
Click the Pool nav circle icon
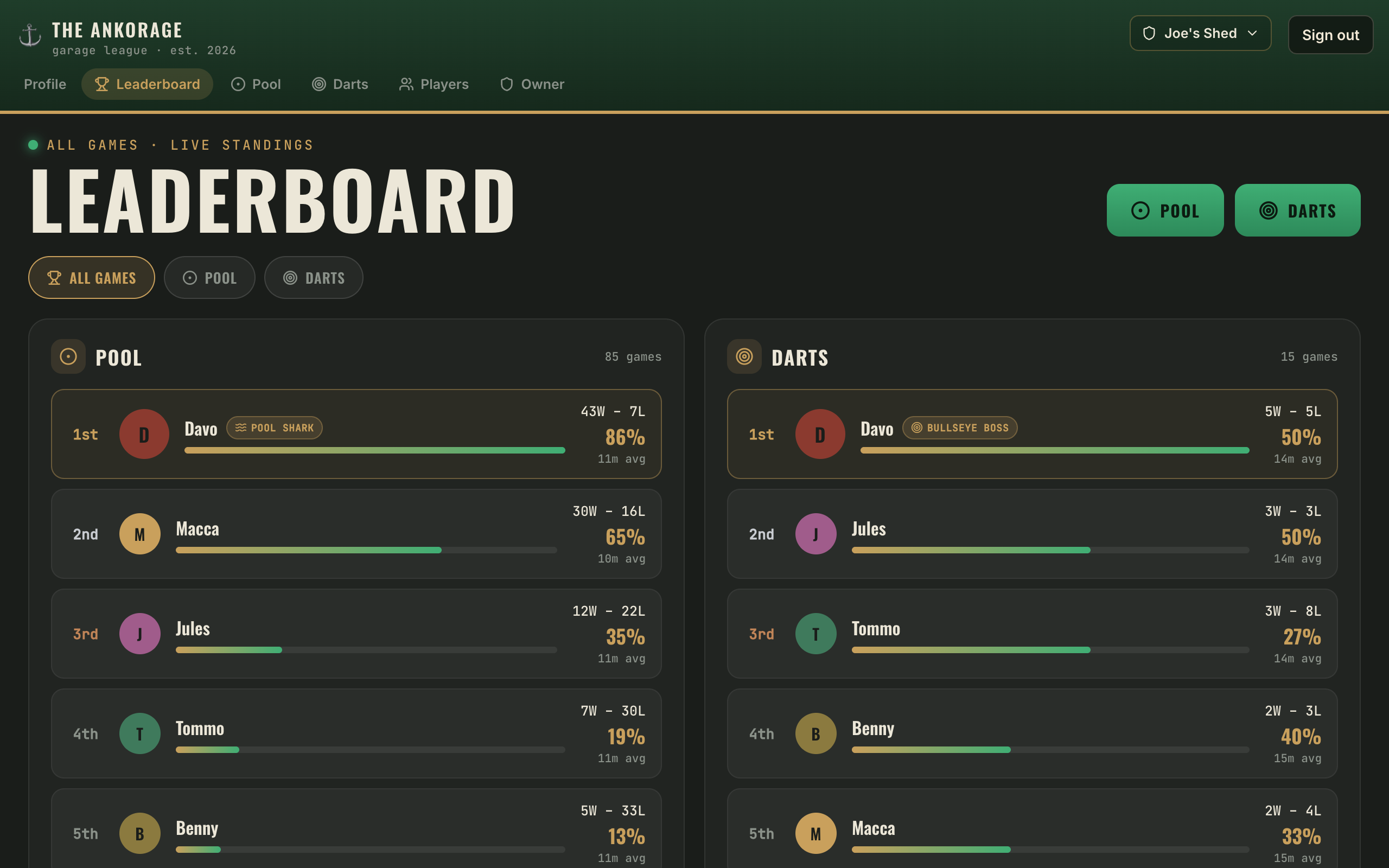[238, 85]
